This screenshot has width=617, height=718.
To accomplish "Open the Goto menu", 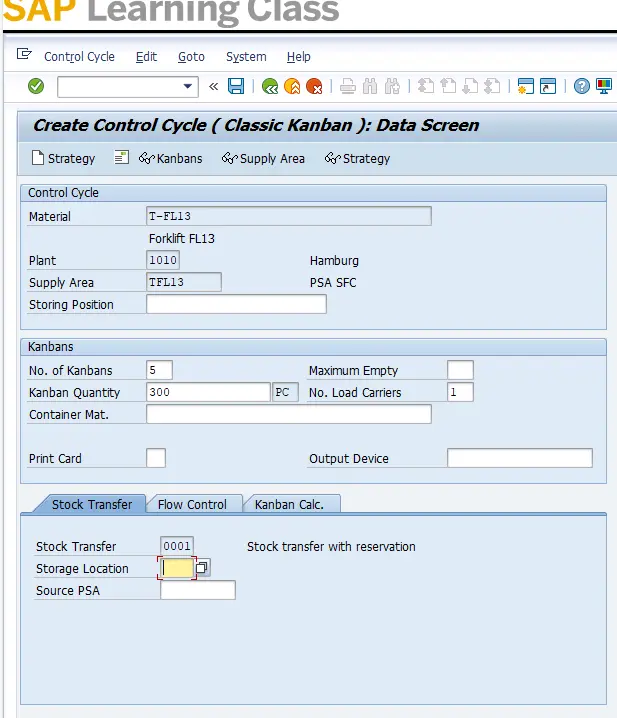I will click(191, 57).
